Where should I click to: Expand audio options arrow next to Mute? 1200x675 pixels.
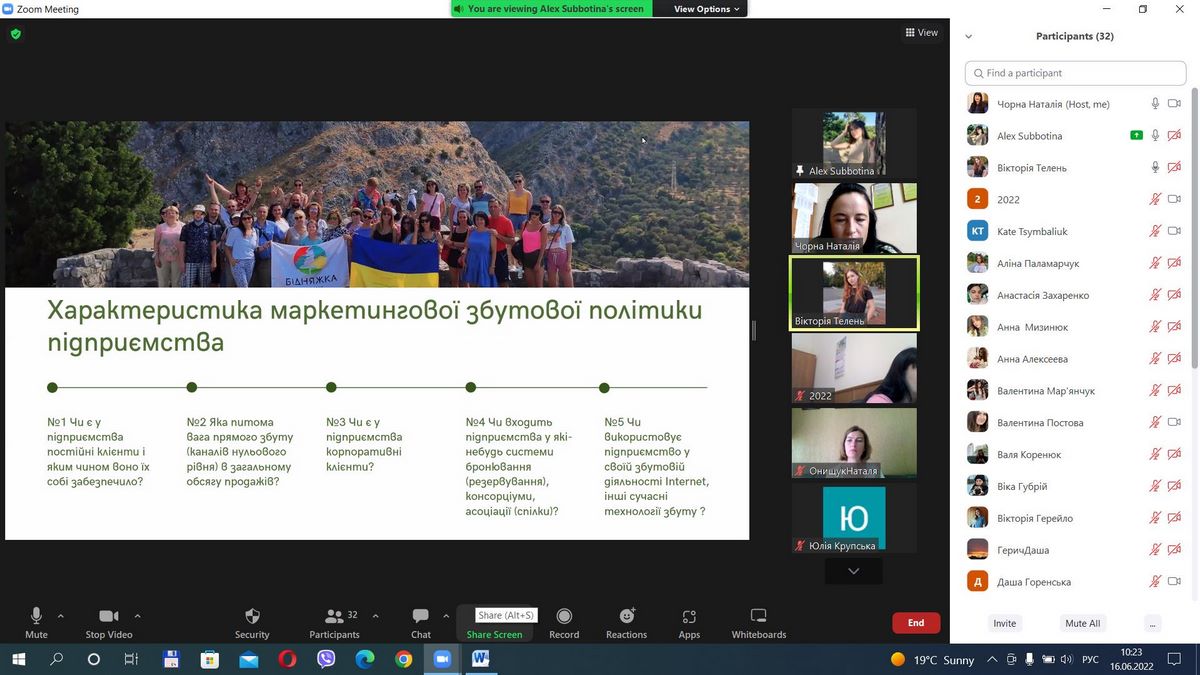61,616
